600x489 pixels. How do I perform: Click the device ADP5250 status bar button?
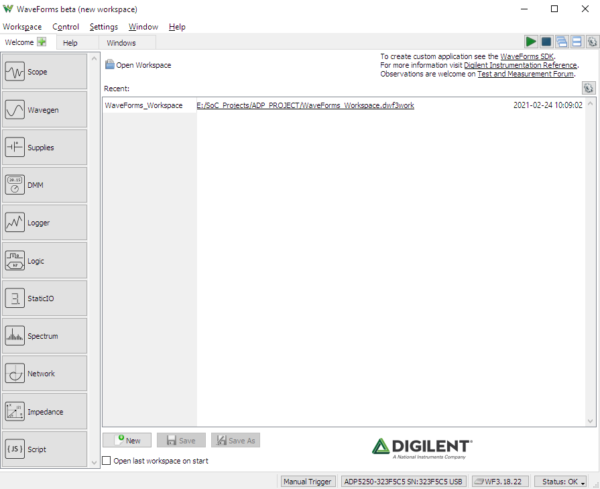click(403, 481)
